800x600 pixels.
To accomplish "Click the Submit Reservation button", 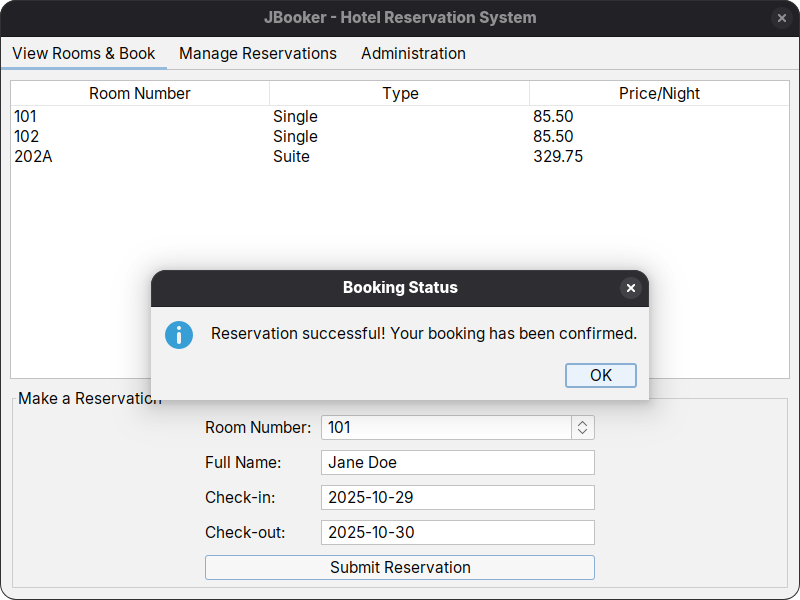I will pyautogui.click(x=399, y=567).
